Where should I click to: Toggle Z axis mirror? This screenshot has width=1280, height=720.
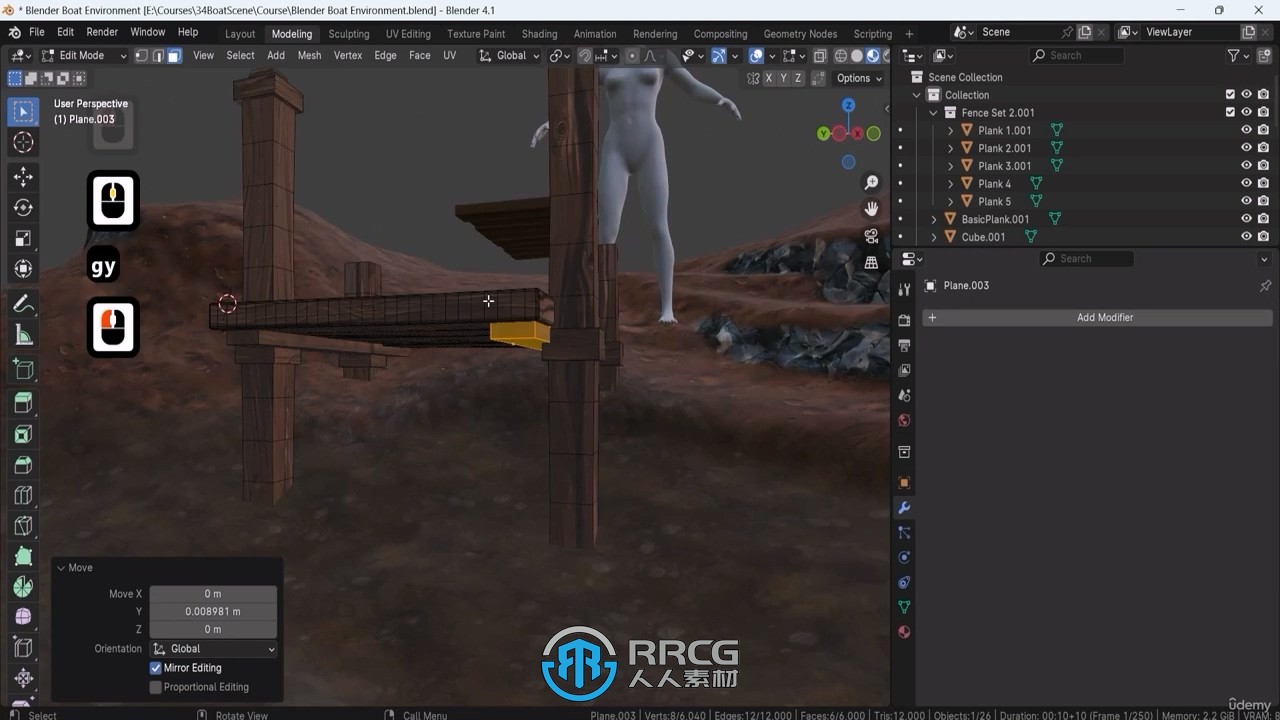pos(798,78)
